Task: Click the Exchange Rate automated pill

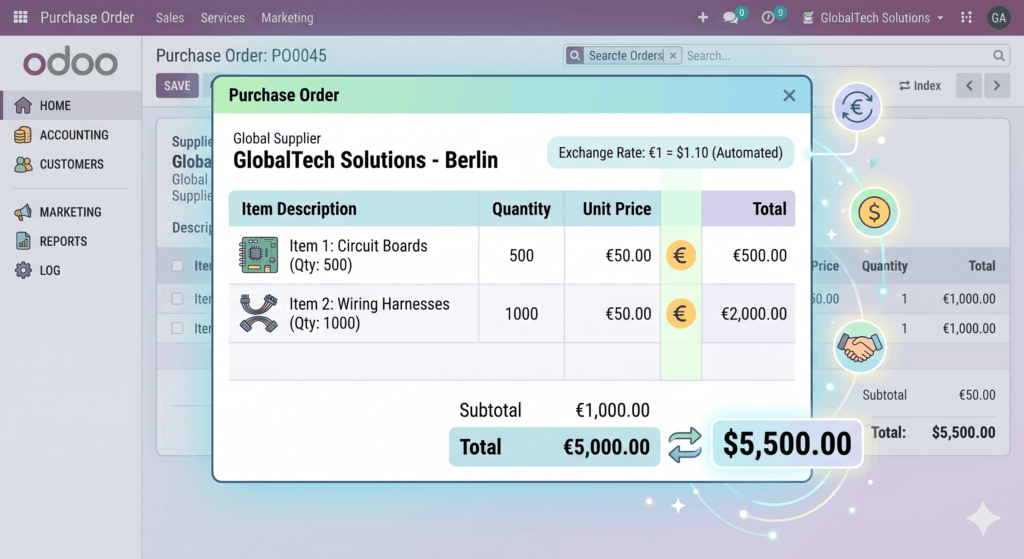Action: tap(671, 153)
